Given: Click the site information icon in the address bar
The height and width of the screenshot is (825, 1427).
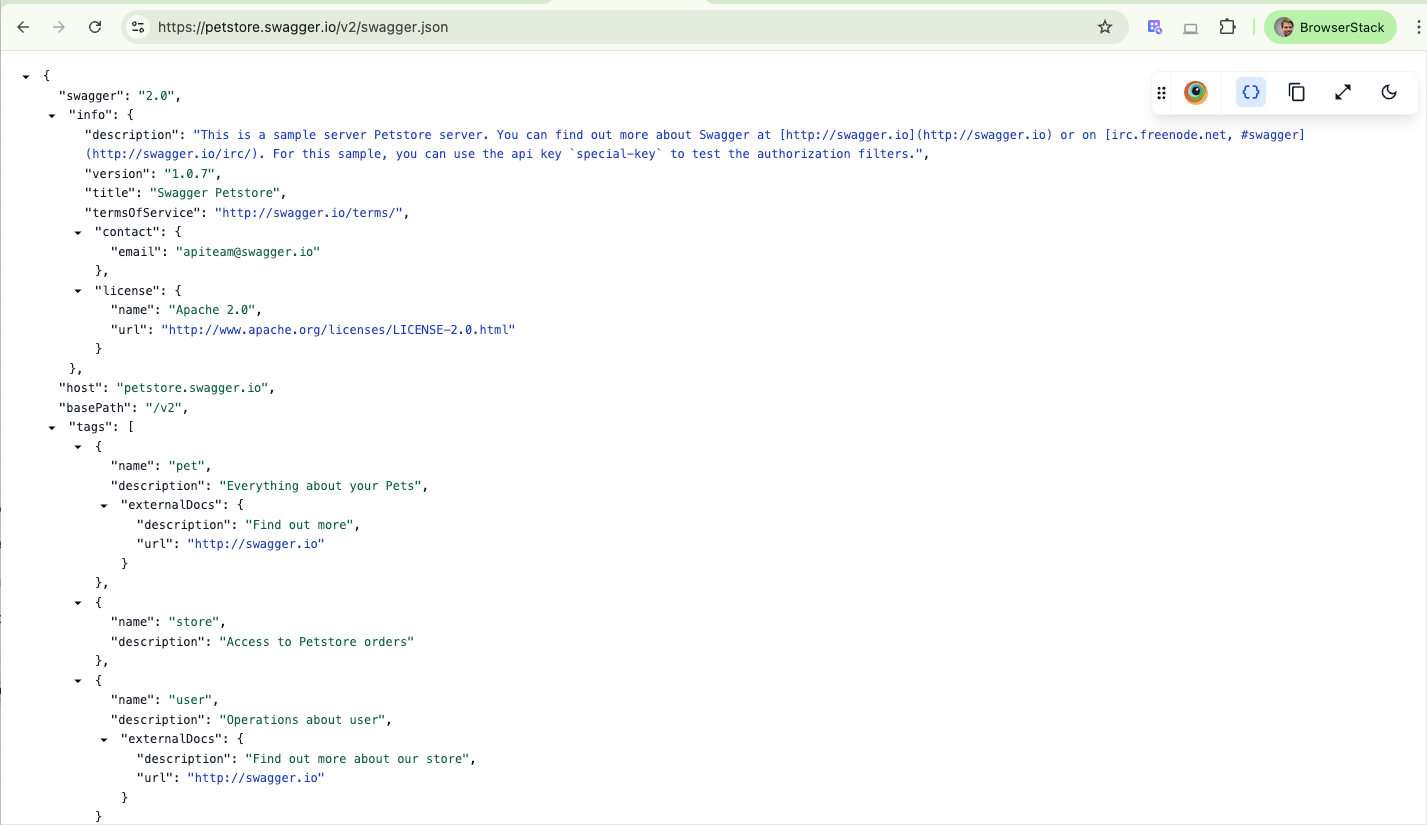Looking at the screenshot, I should coord(137,27).
